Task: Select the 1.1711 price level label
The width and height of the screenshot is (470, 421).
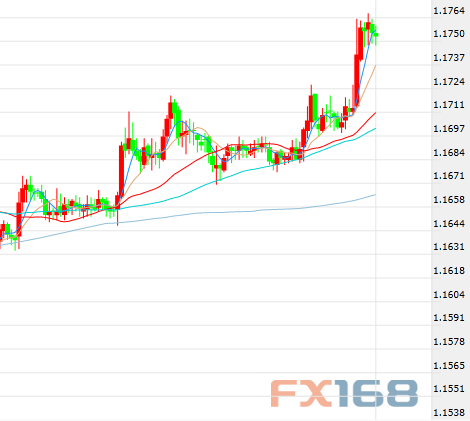Action: 449,105
